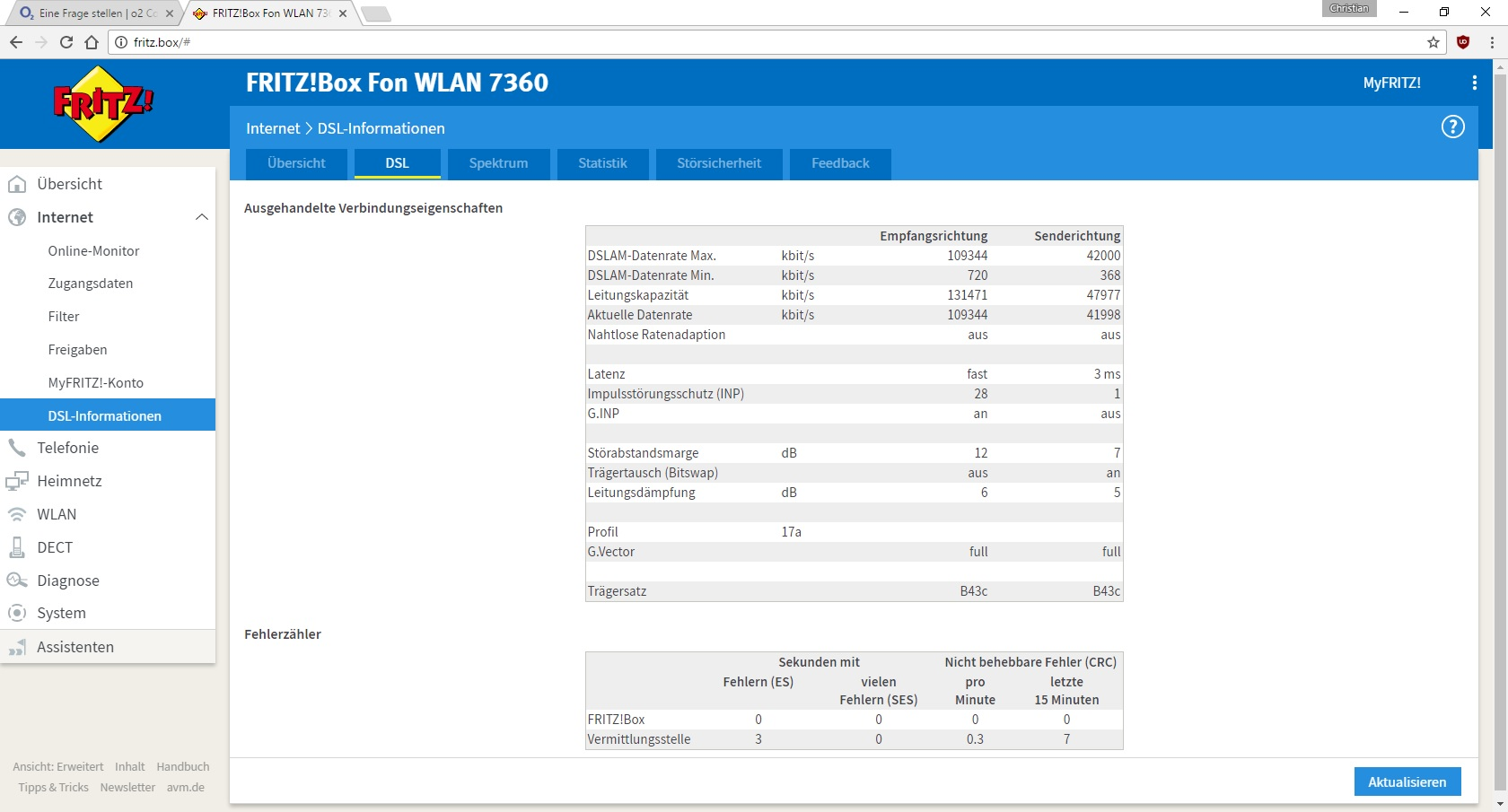Click 'Ansicht: Erweitert' link
Screen dimensions: 1508x812
point(58,767)
